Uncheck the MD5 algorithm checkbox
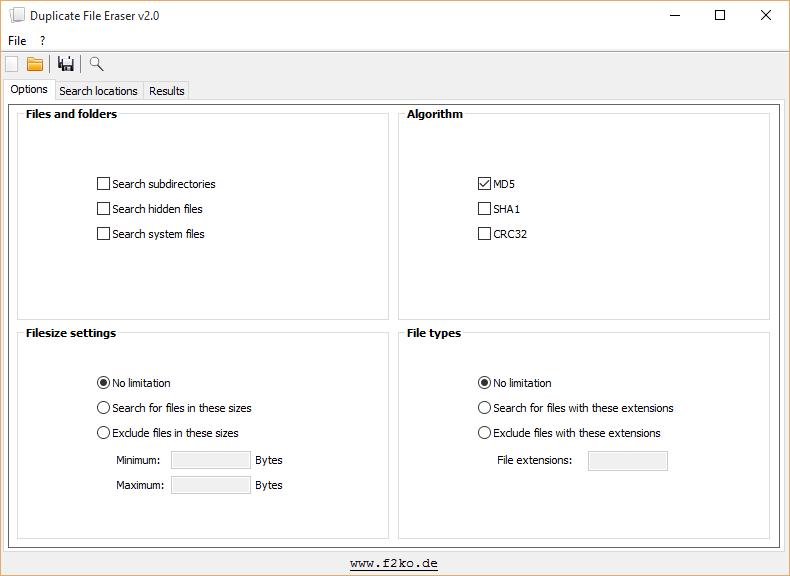This screenshot has width=790, height=576. (x=485, y=184)
